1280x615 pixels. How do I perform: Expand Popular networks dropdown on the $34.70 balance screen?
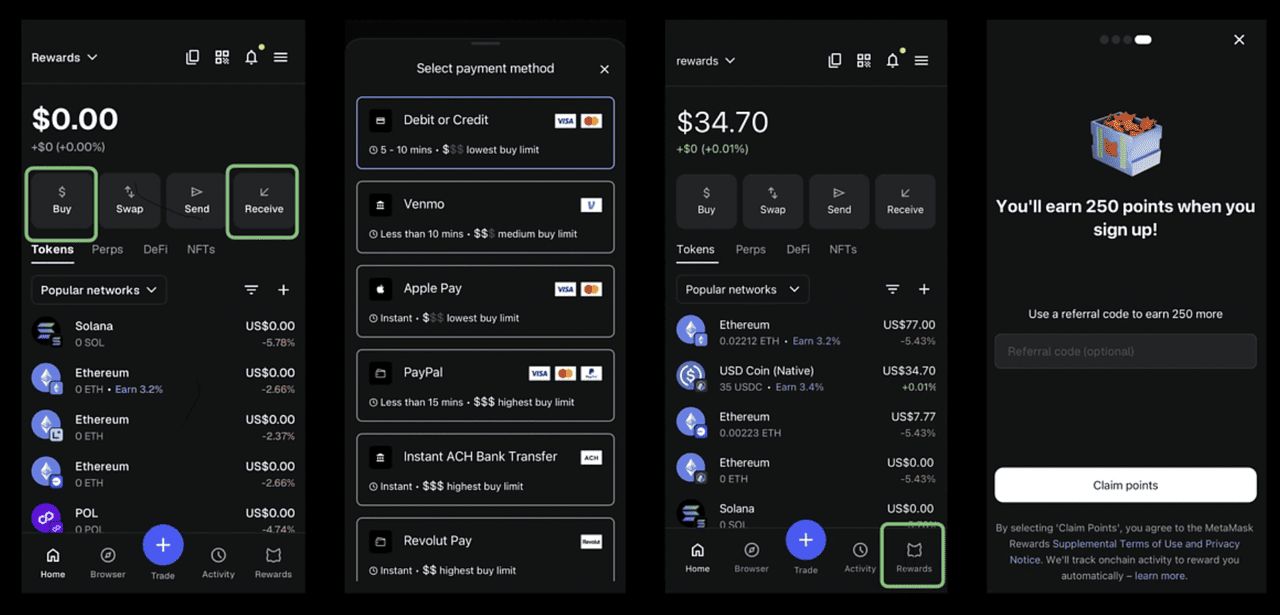743,289
